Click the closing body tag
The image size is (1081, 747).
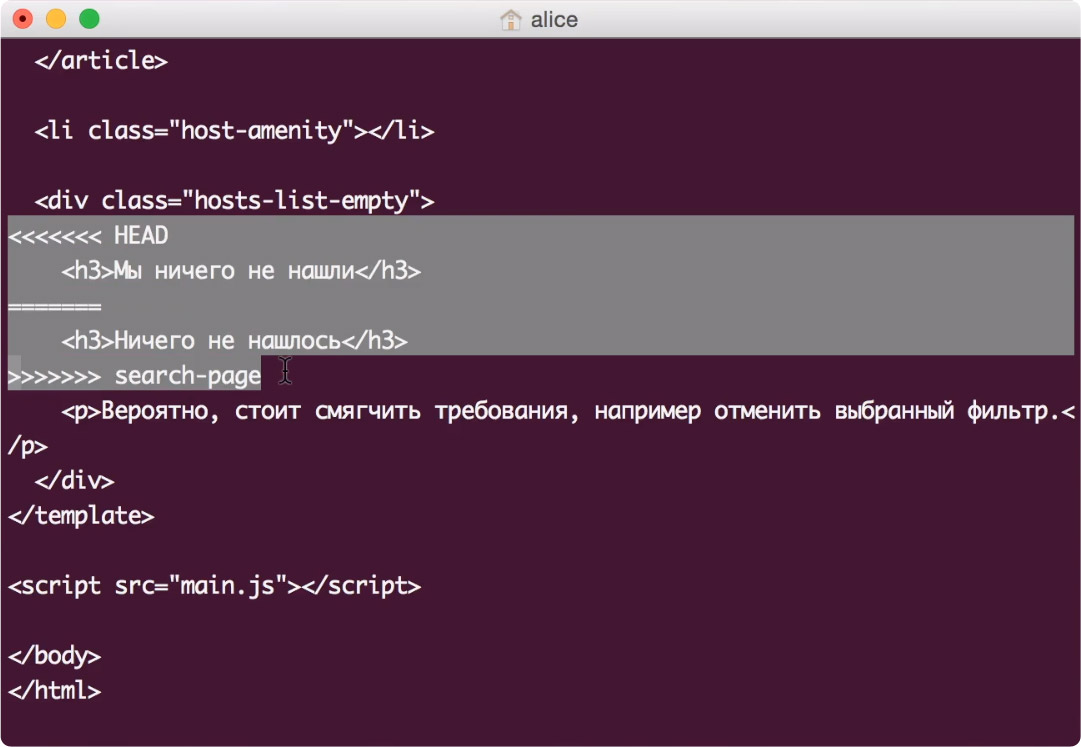tap(54, 656)
